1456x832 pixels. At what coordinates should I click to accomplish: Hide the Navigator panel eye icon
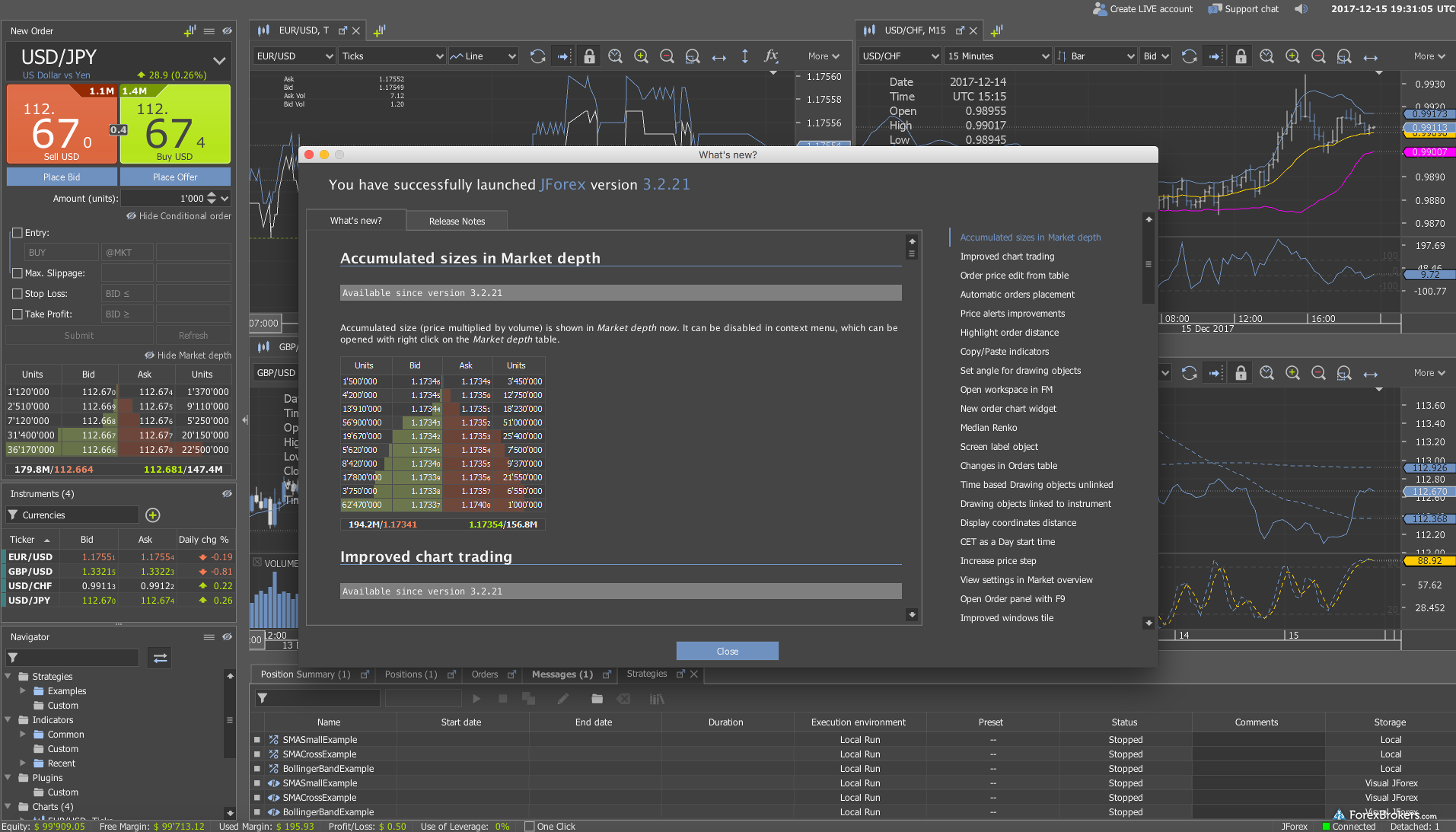point(227,637)
